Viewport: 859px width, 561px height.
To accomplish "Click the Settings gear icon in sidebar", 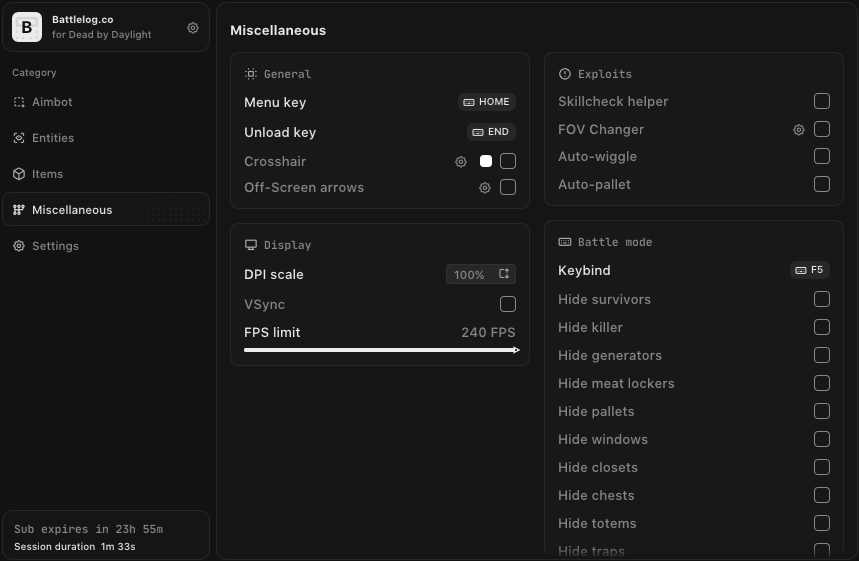I will (19, 246).
